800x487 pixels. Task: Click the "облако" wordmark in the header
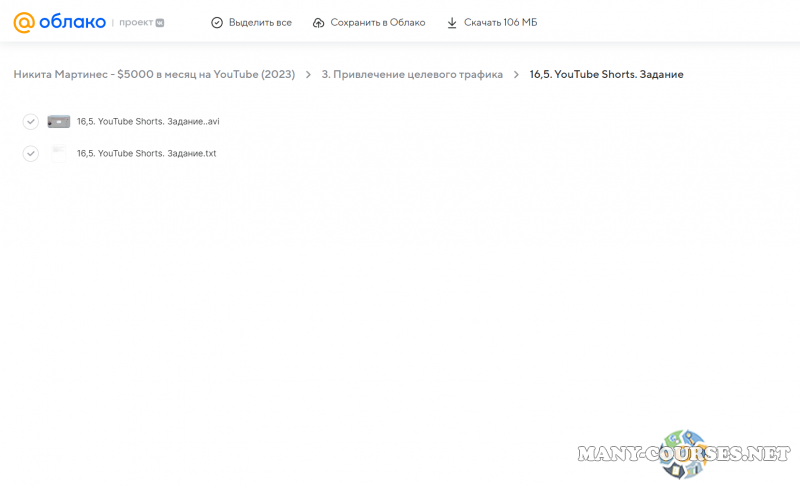(72, 22)
